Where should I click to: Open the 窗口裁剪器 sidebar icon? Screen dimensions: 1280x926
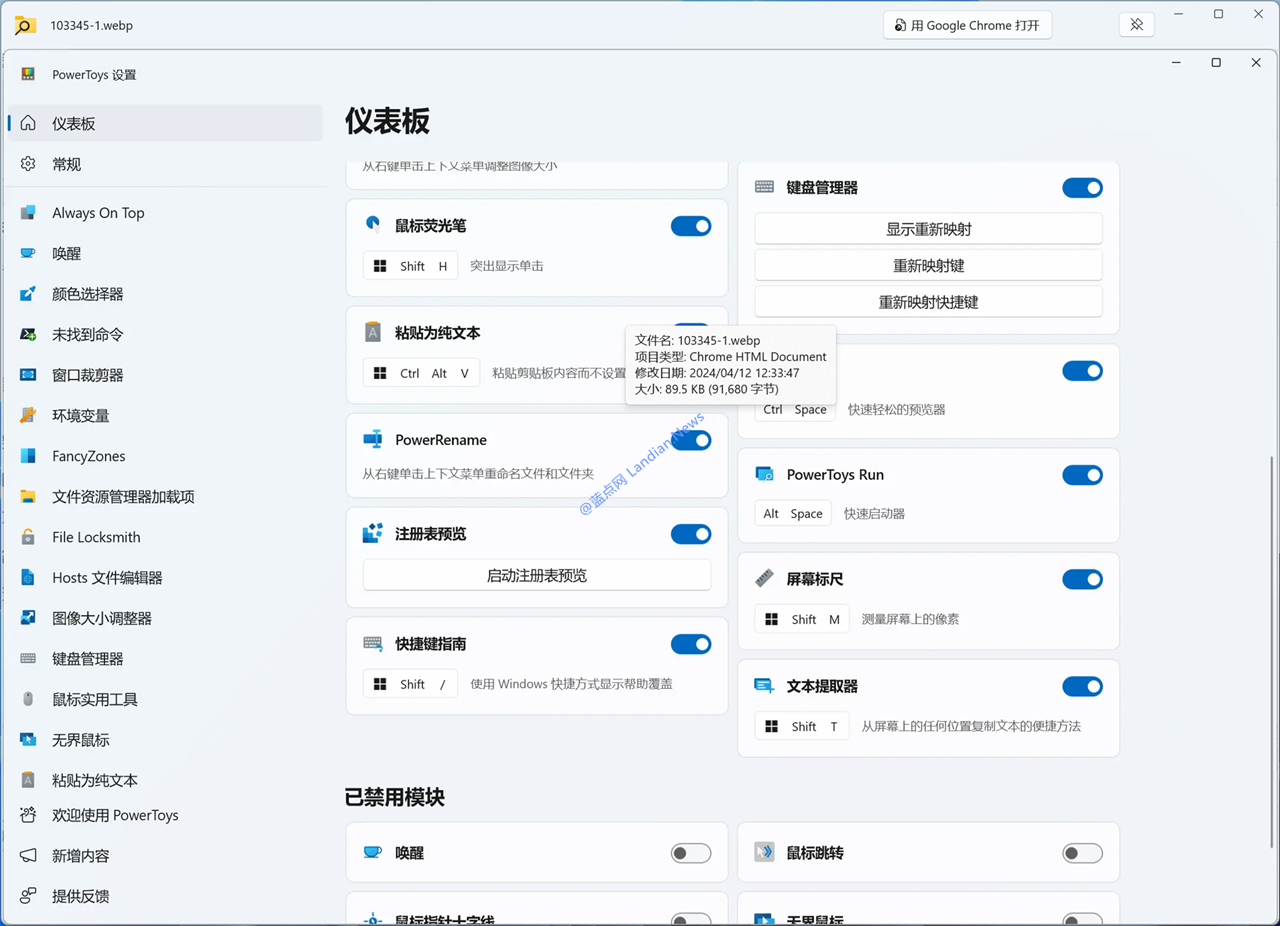pos(28,375)
